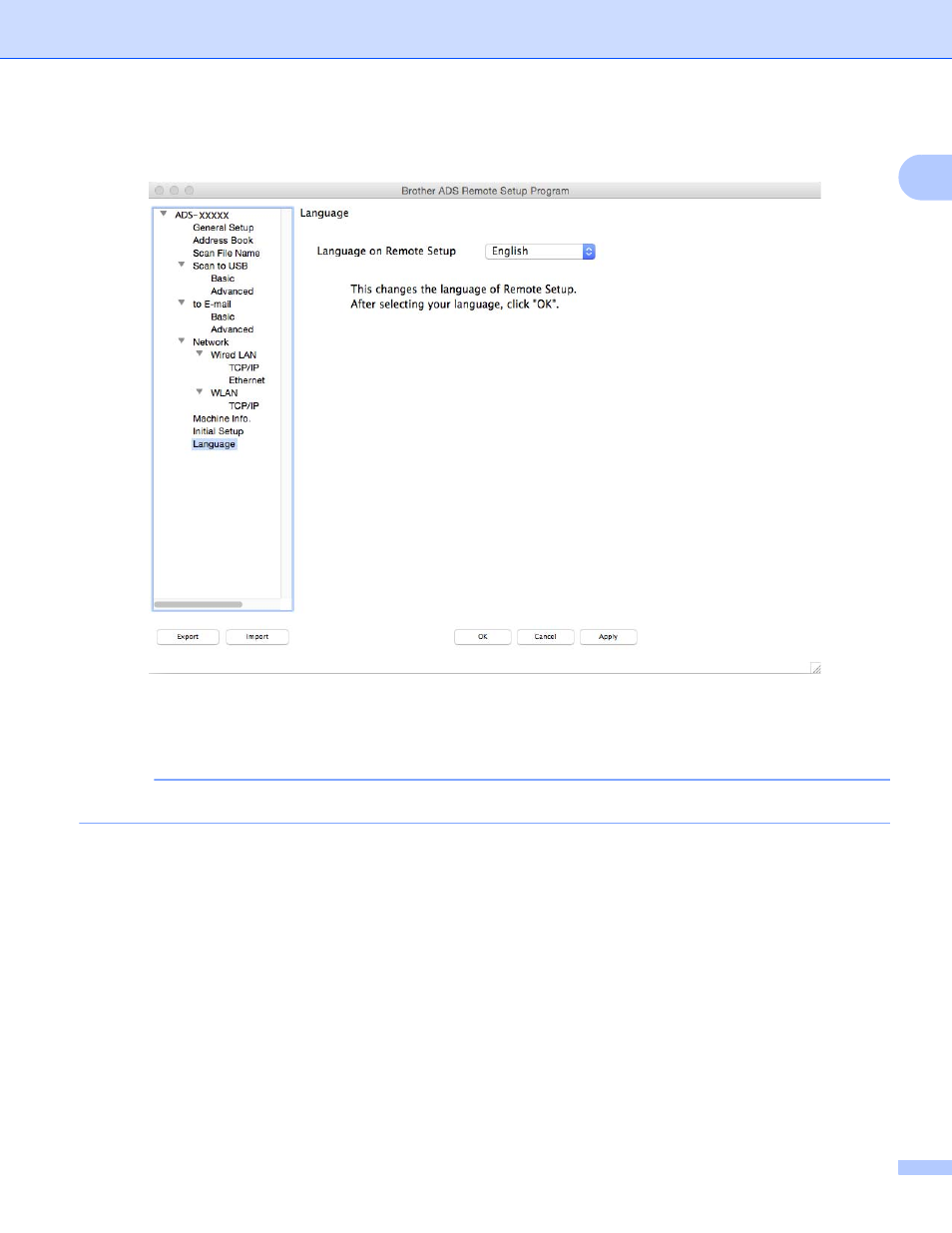This screenshot has width=952, height=1233.
Task: Open TCP/IP under Wired LAN
Action: coord(244,367)
